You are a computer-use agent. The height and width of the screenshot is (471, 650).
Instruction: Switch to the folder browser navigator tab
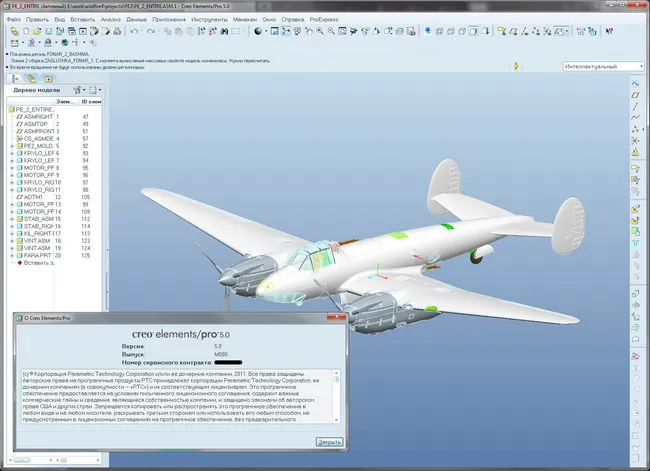pos(30,77)
